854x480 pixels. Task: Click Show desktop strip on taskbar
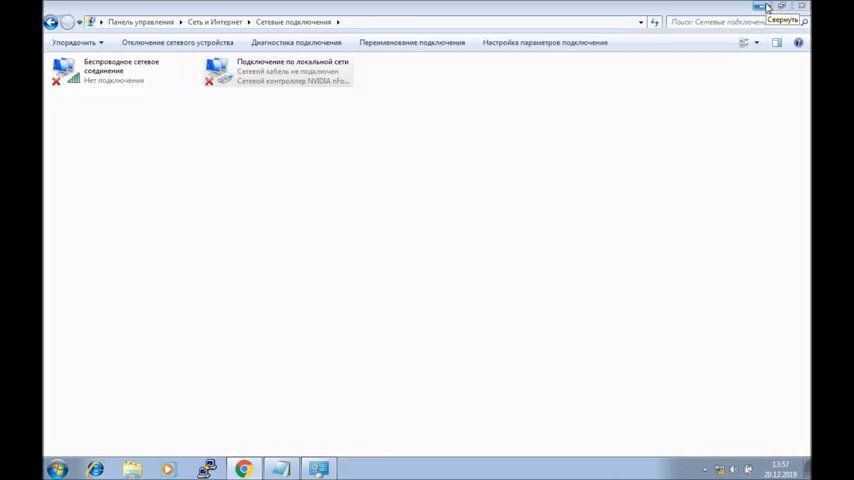[x=807, y=469]
